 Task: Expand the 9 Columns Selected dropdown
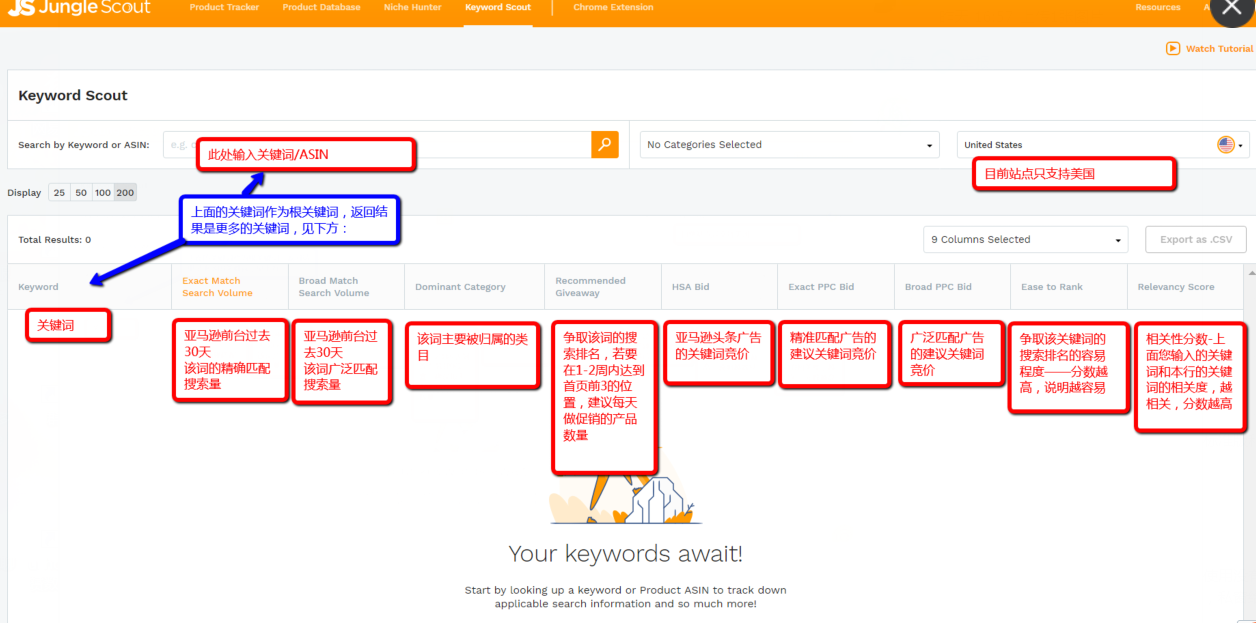tap(1026, 240)
